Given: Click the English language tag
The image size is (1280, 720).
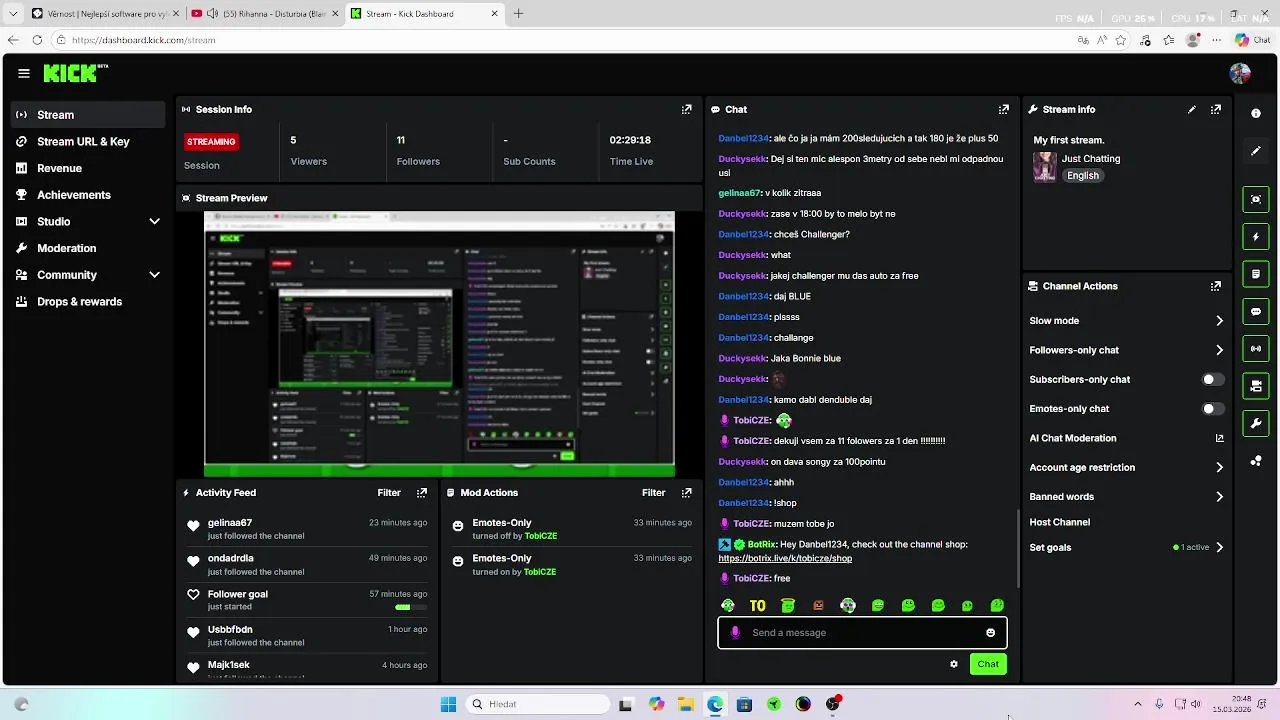Looking at the screenshot, I should 1082,176.
